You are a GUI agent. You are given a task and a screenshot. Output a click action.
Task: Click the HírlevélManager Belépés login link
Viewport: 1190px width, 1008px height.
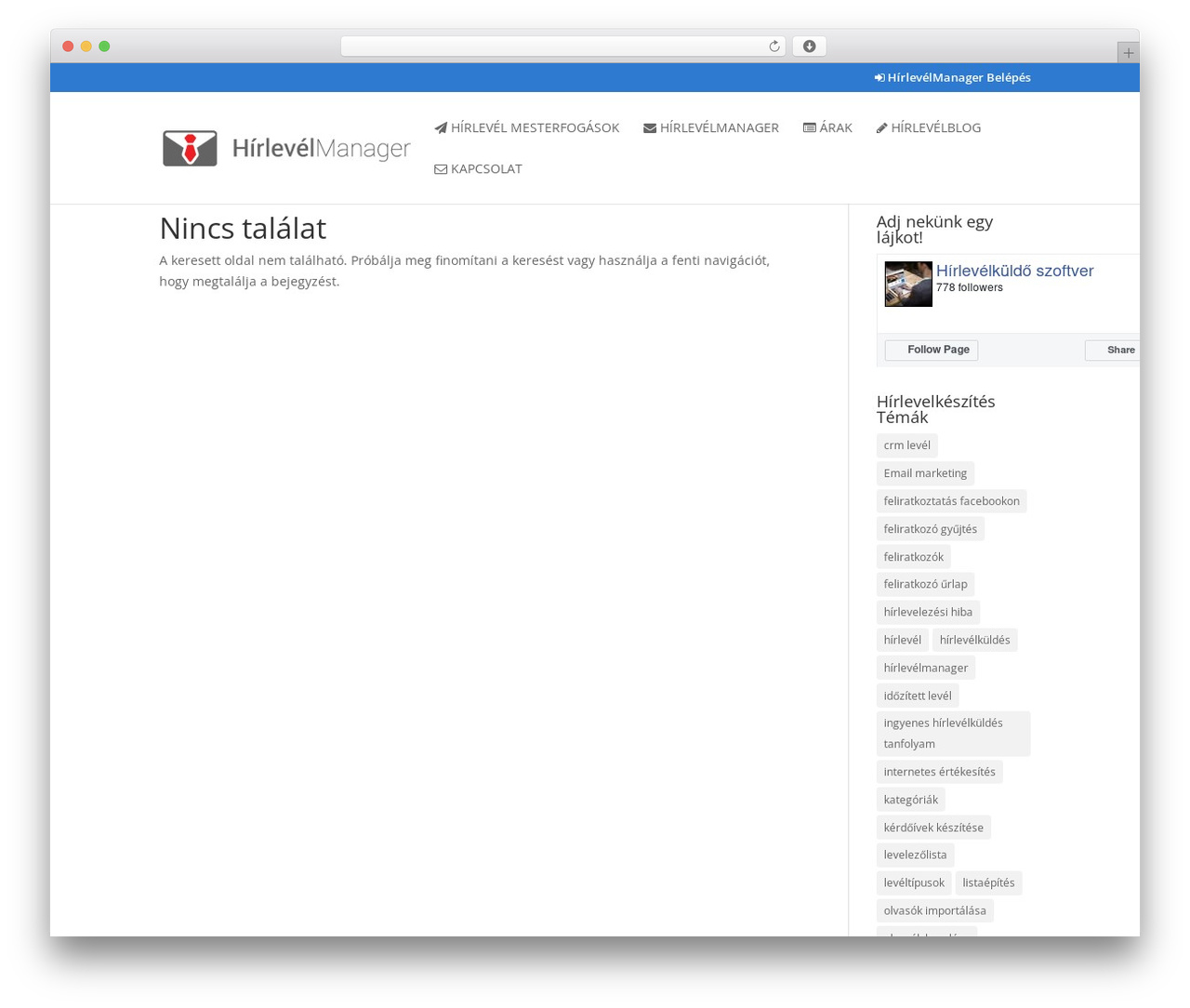coord(953,78)
